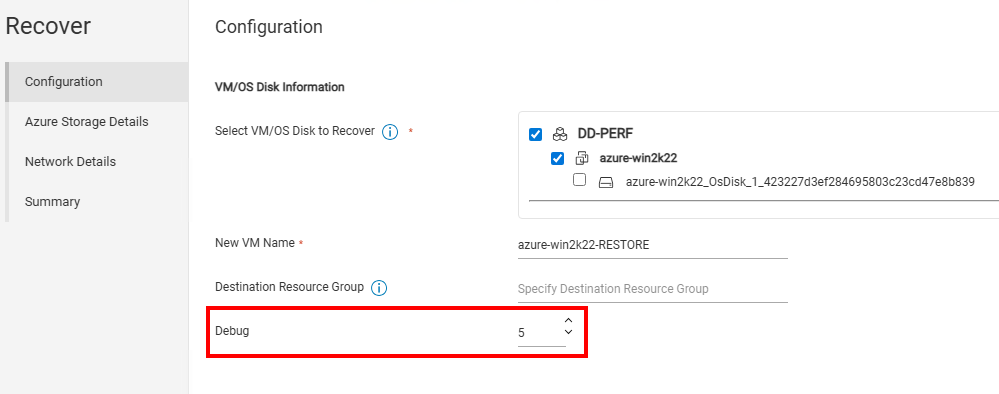Click the Destination Resource Group label
Screen dimensions: 999x394
(289, 287)
